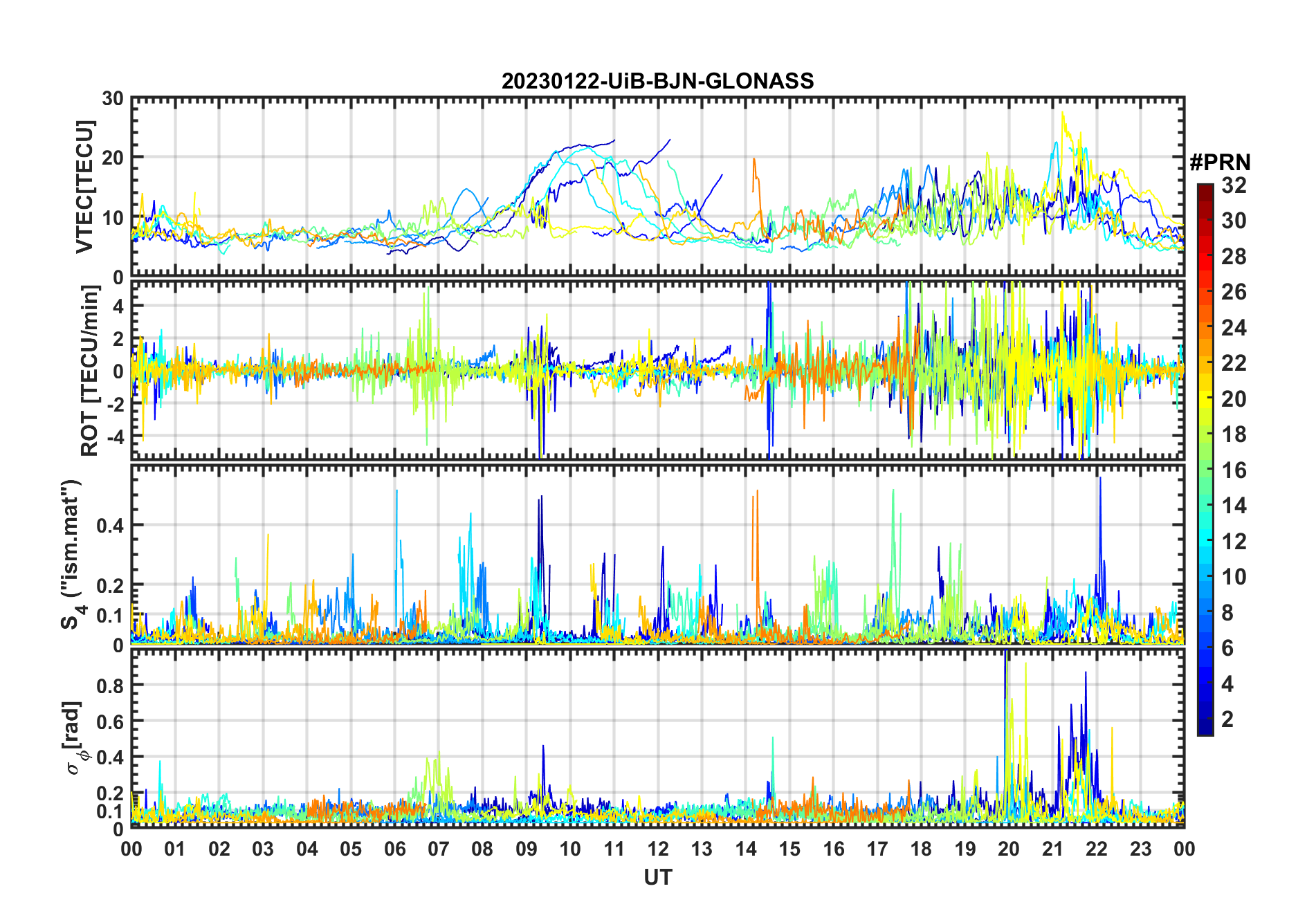The height and width of the screenshot is (920, 1316).
Task: Click ROT axis tick label -4
Action: click(x=114, y=436)
